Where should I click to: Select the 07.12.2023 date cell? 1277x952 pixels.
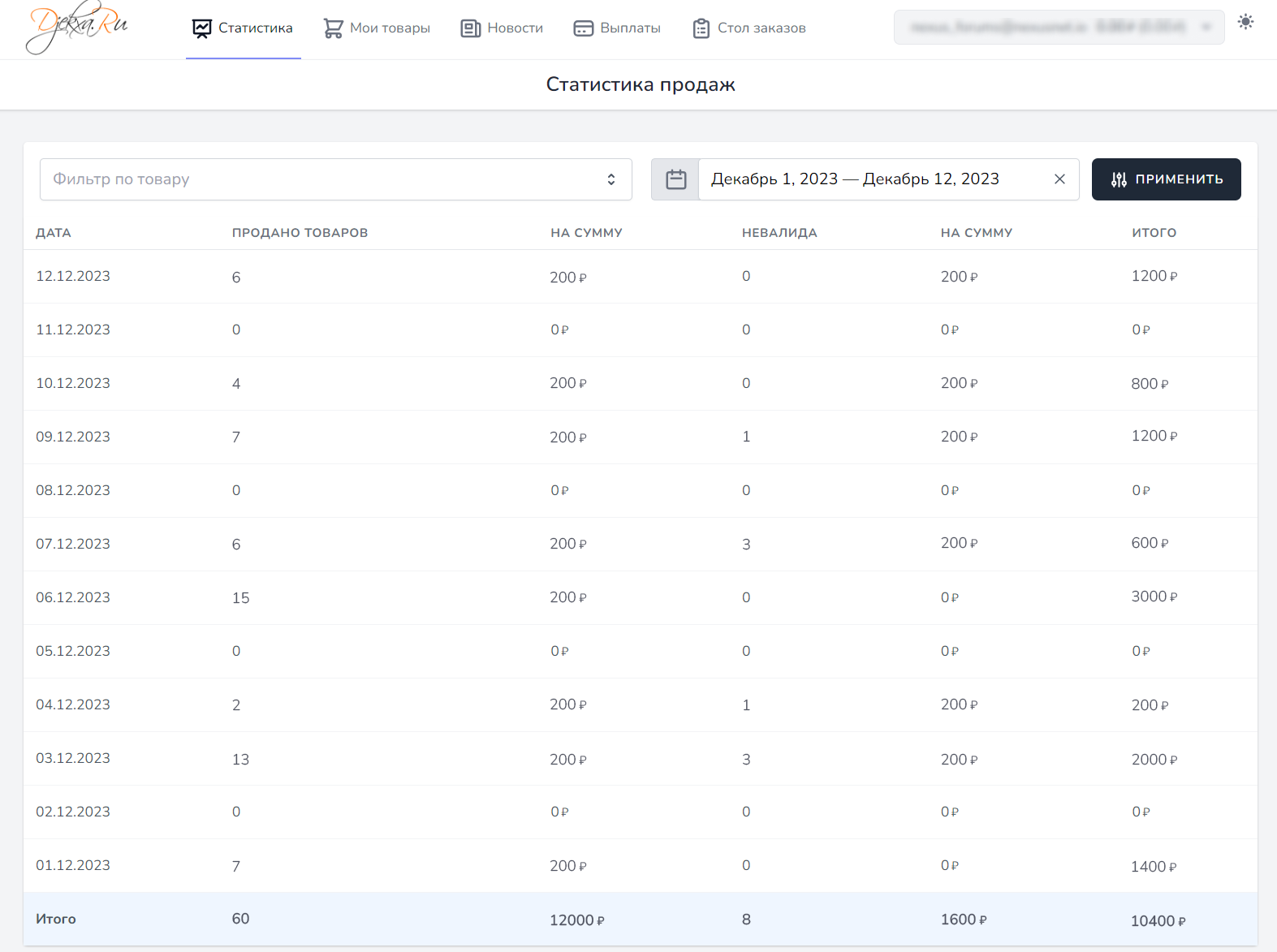pyautogui.click(x=73, y=545)
